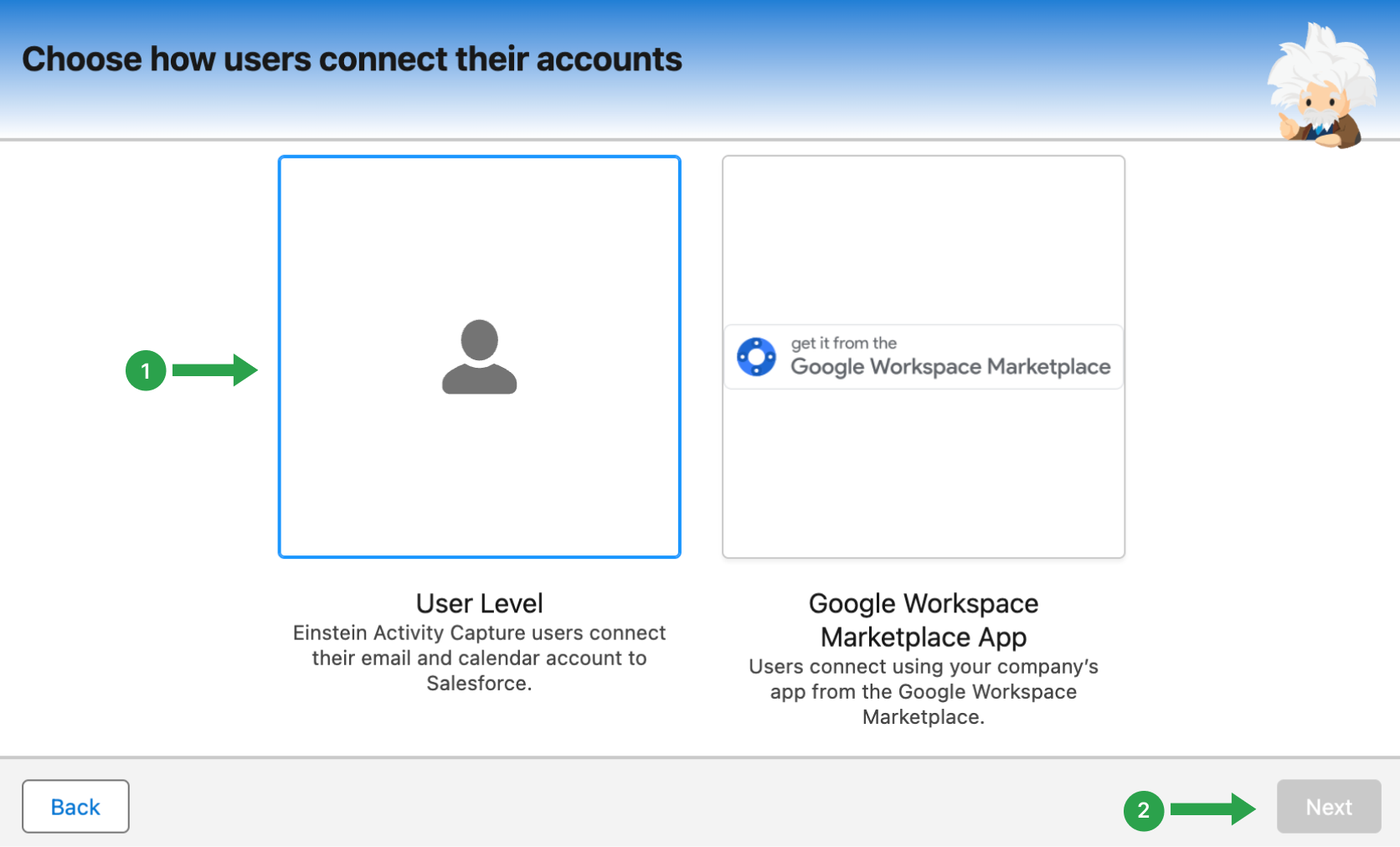Image resolution: width=1400 pixels, height=847 pixels.
Task: Proceed with the Next button
Action: pos(1329,807)
